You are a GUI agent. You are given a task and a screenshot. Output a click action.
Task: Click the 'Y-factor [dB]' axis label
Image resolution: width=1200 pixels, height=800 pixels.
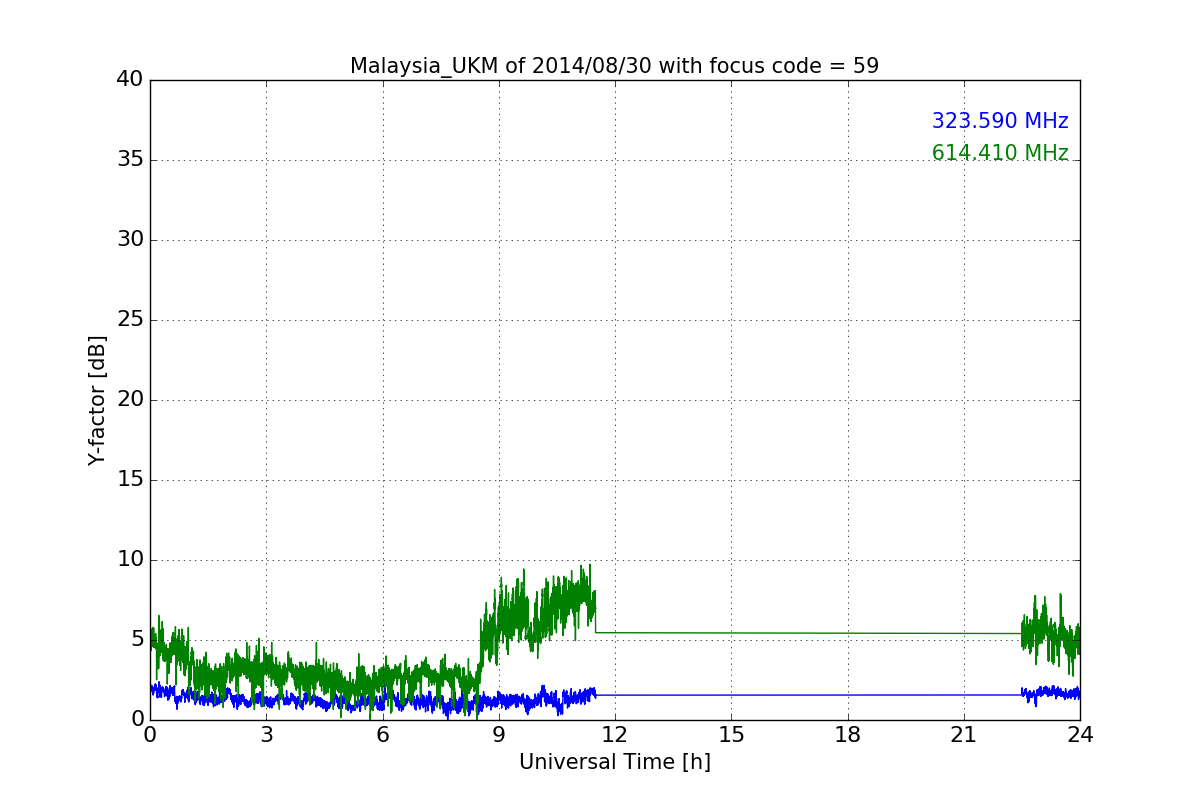(x=97, y=400)
